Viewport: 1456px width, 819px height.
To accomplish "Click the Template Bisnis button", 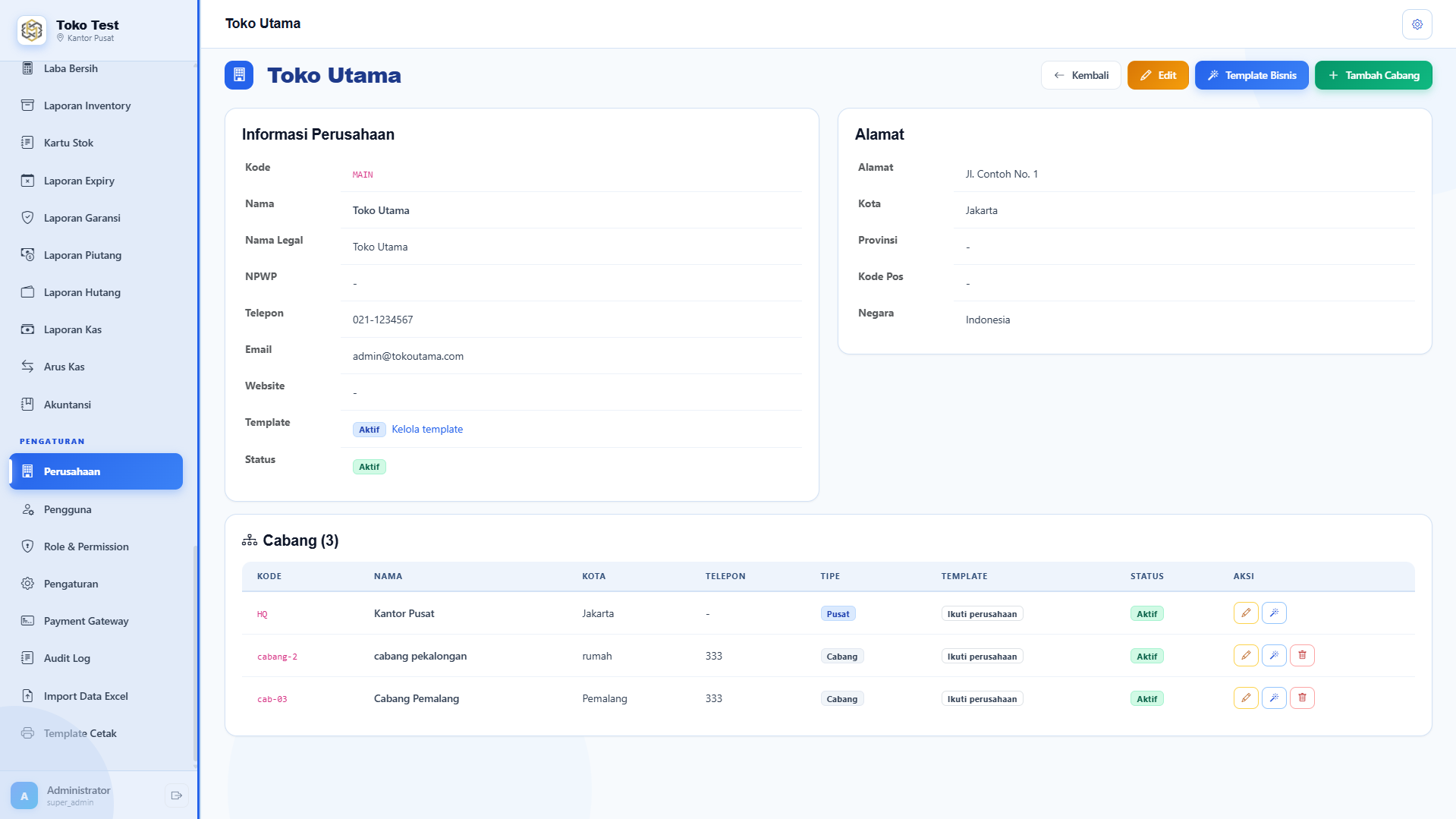I will point(1251,75).
